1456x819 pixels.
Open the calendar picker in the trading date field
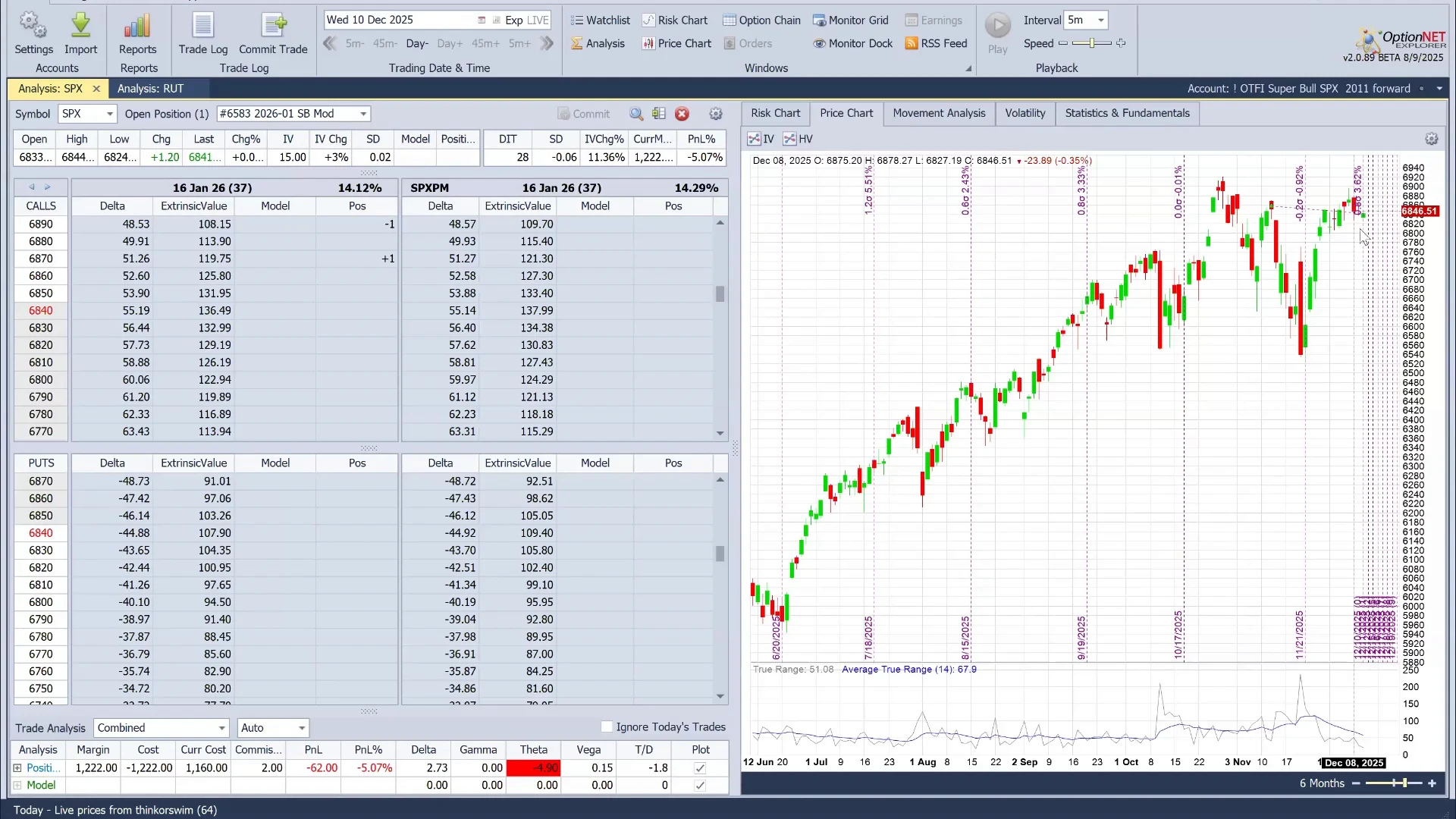pyautogui.click(x=482, y=20)
